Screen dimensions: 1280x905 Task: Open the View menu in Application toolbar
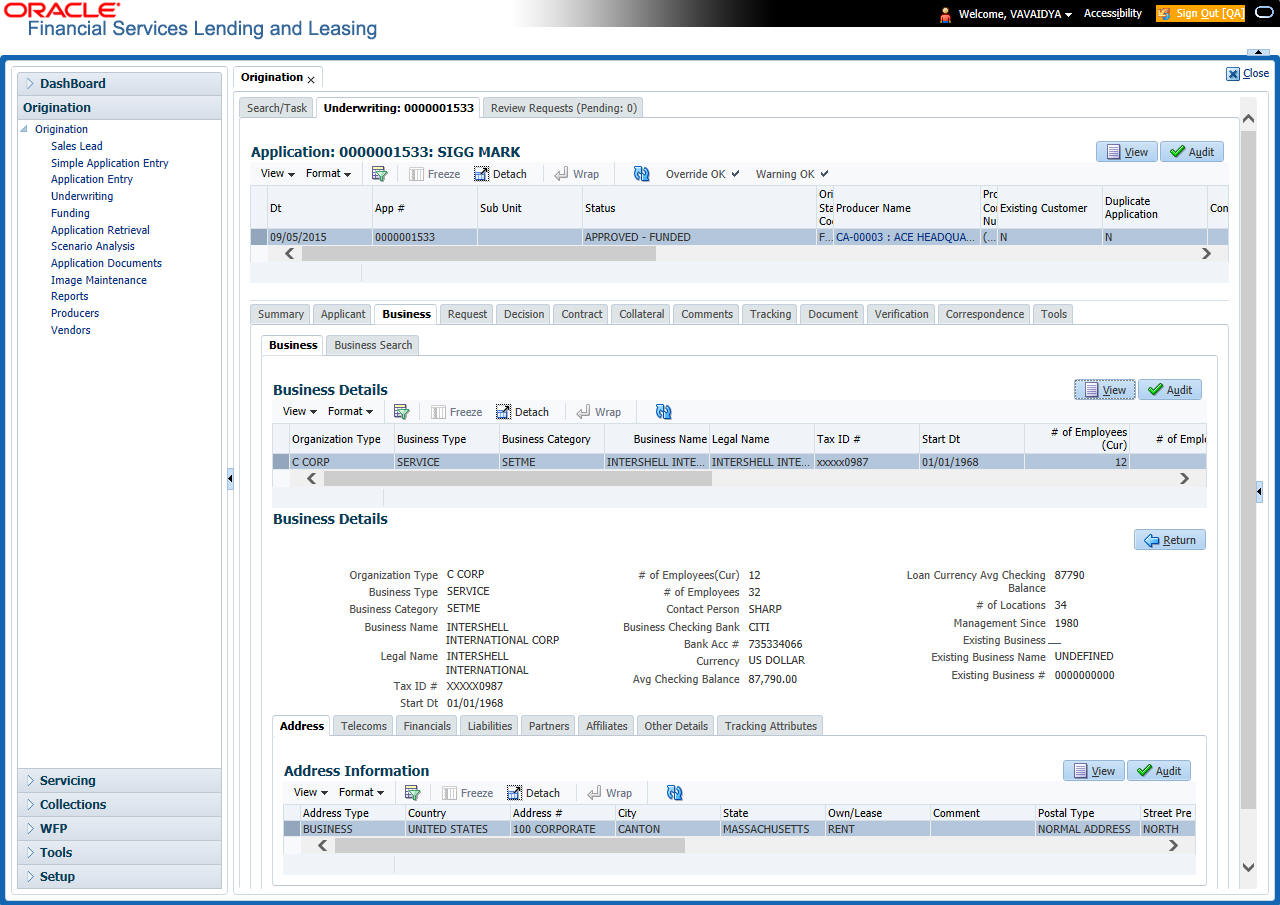click(277, 173)
